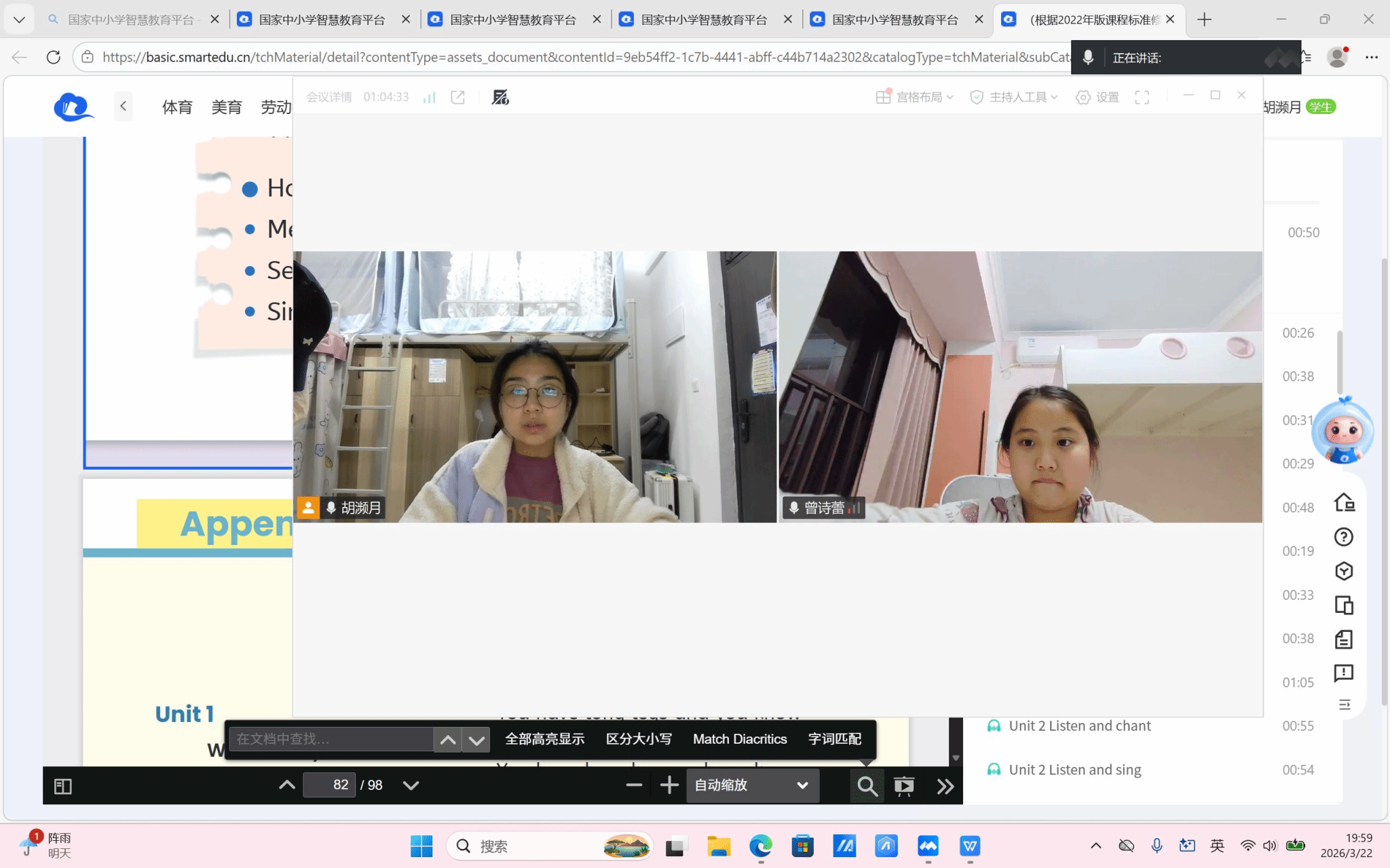Viewport: 1390px width, 868px height.
Task: Play Unit 2 Listen and sing audio
Action: click(x=1075, y=770)
